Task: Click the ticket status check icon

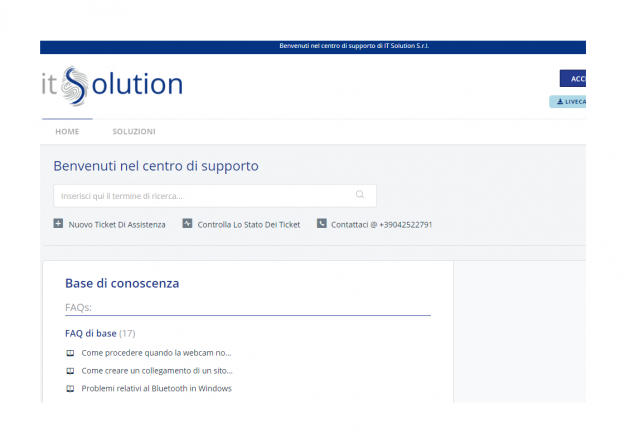Action: (187, 224)
